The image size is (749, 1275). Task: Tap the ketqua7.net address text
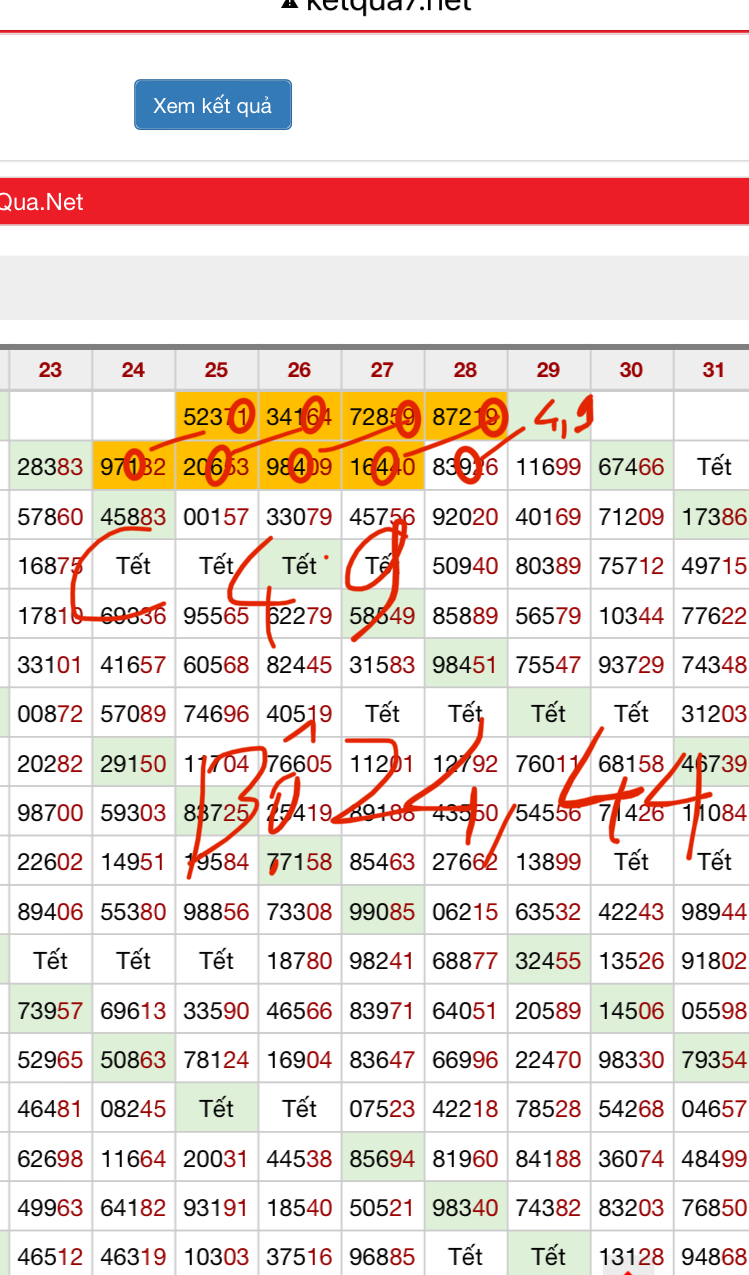point(388,5)
